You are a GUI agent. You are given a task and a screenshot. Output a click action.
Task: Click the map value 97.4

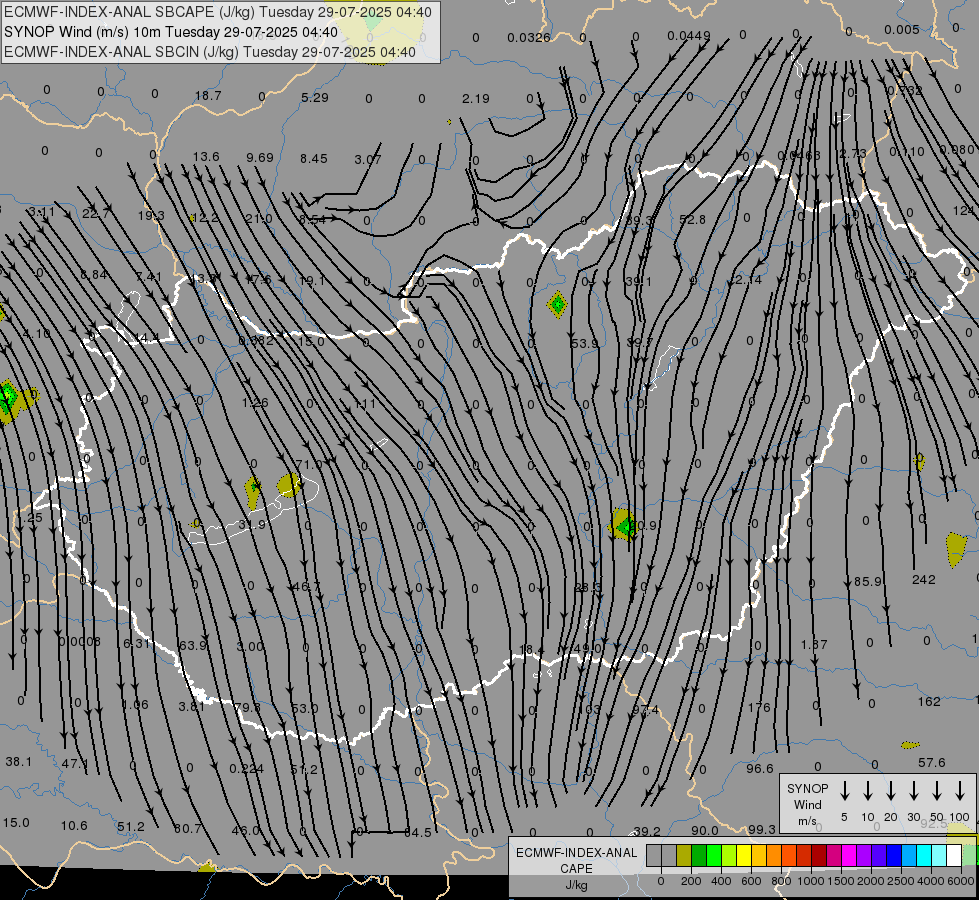[x=646, y=710]
